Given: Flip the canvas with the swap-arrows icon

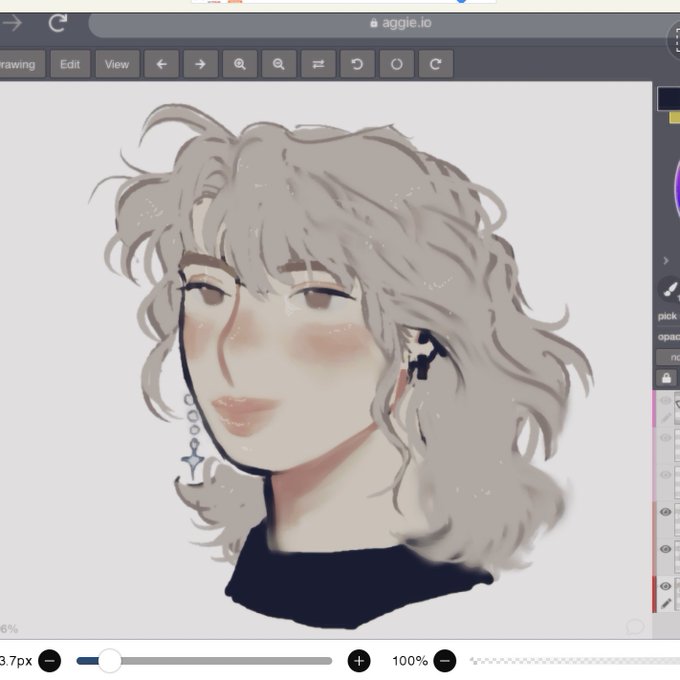Looking at the screenshot, I should tap(318, 64).
